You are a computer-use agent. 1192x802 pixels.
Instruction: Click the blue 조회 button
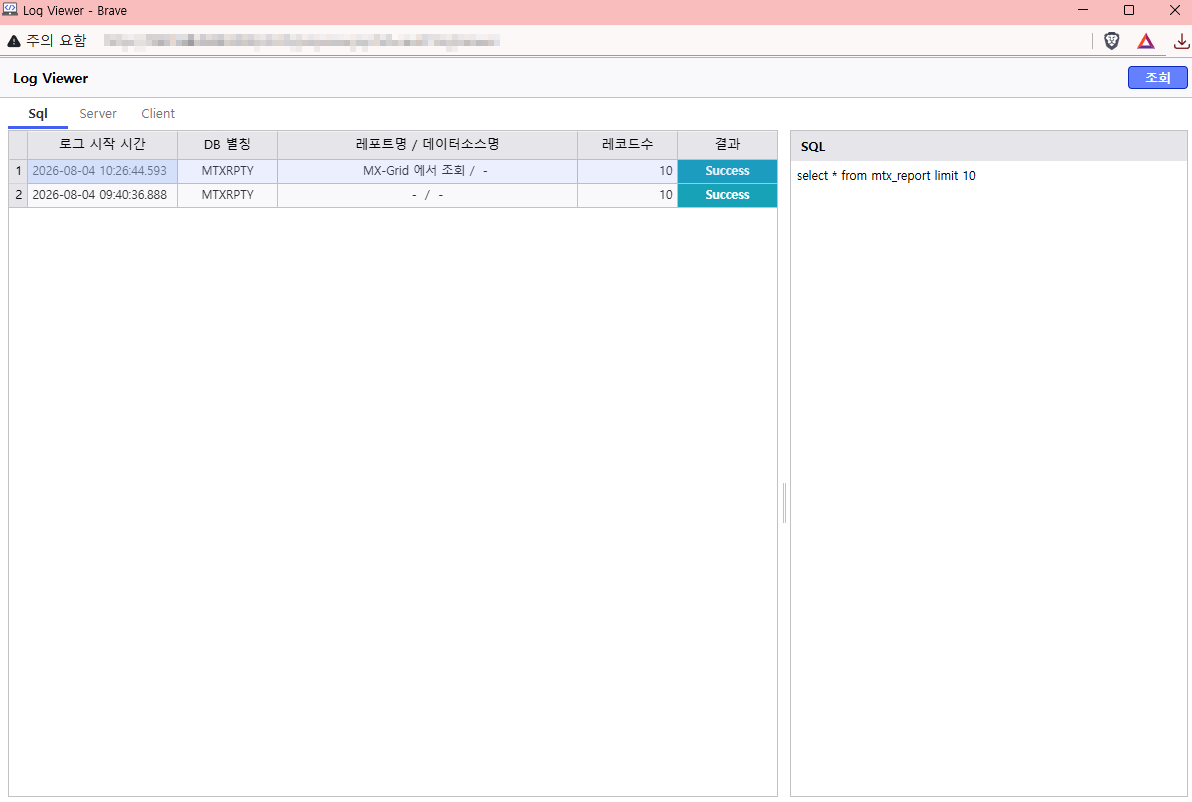pos(1157,78)
